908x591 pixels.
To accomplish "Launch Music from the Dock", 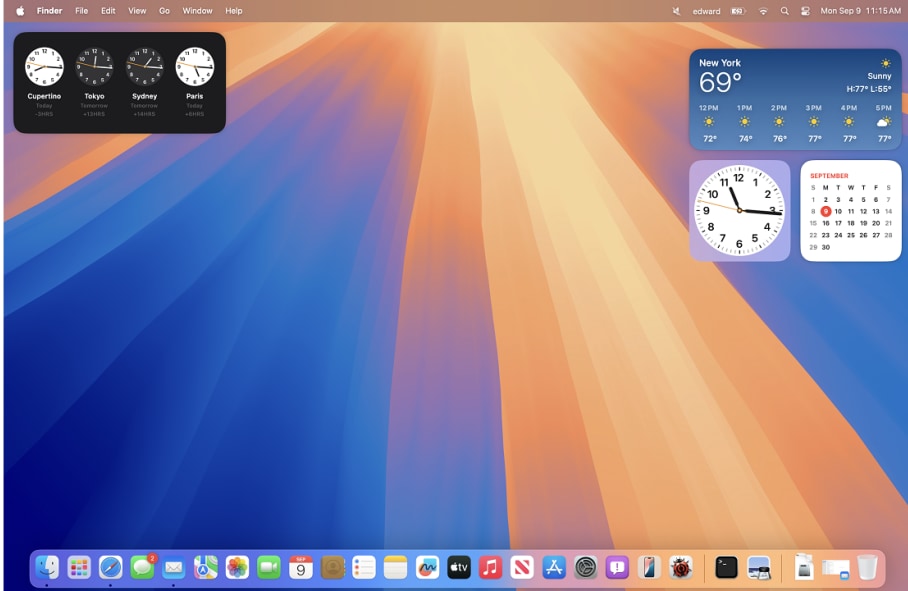I will pos(490,567).
